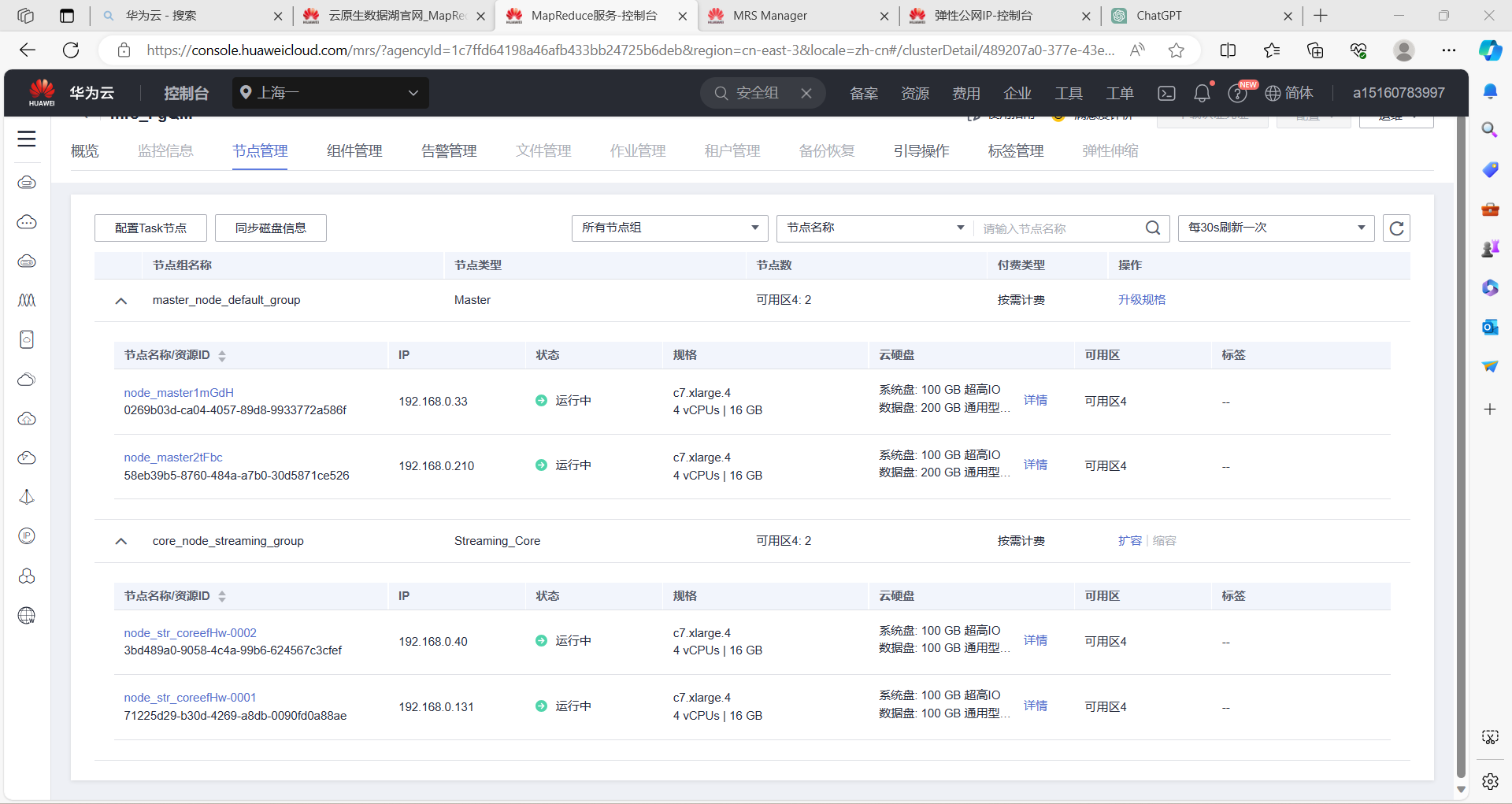Click the 升级规格 link for the master group

(x=1142, y=300)
